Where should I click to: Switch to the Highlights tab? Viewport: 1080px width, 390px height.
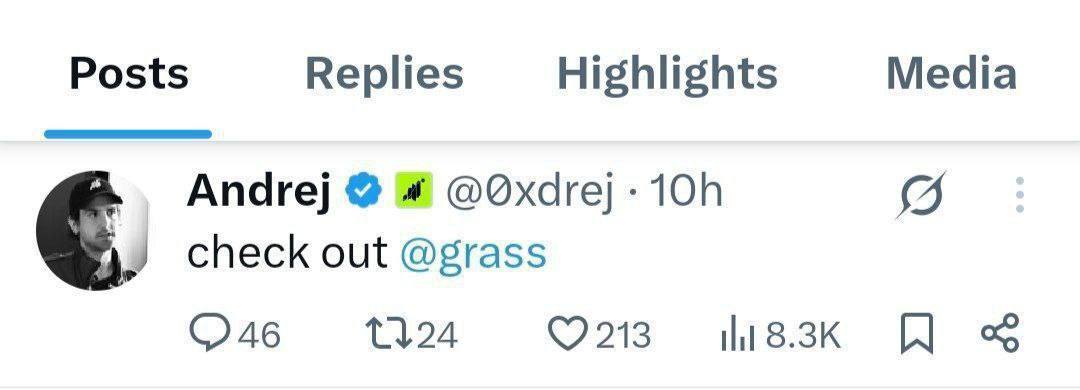click(x=667, y=74)
